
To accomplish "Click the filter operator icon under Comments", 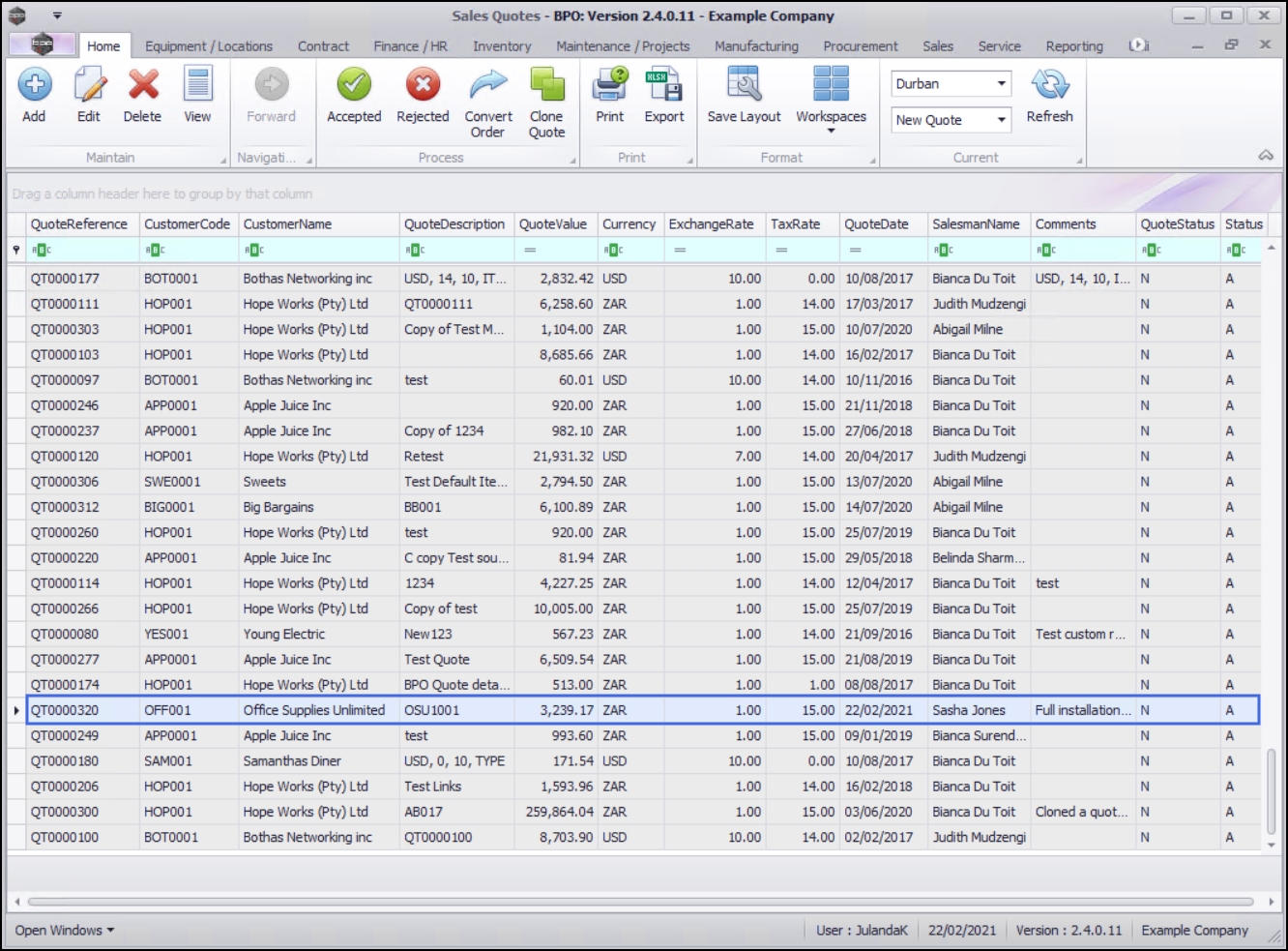I will pos(1046,250).
